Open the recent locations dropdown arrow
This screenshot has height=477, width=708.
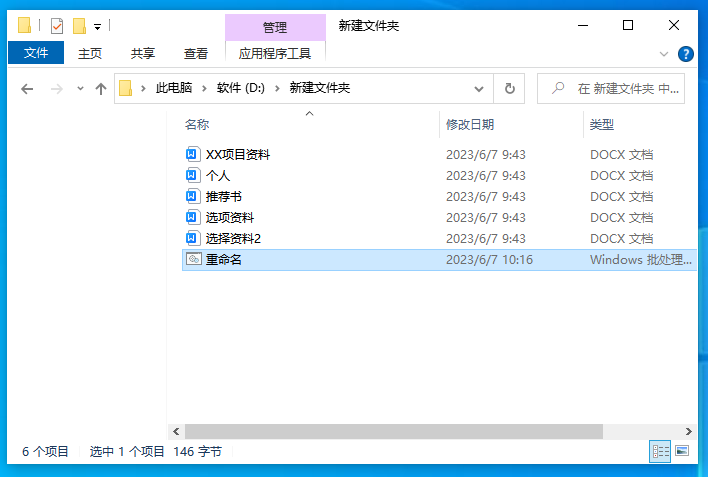pyautogui.click(x=80, y=89)
